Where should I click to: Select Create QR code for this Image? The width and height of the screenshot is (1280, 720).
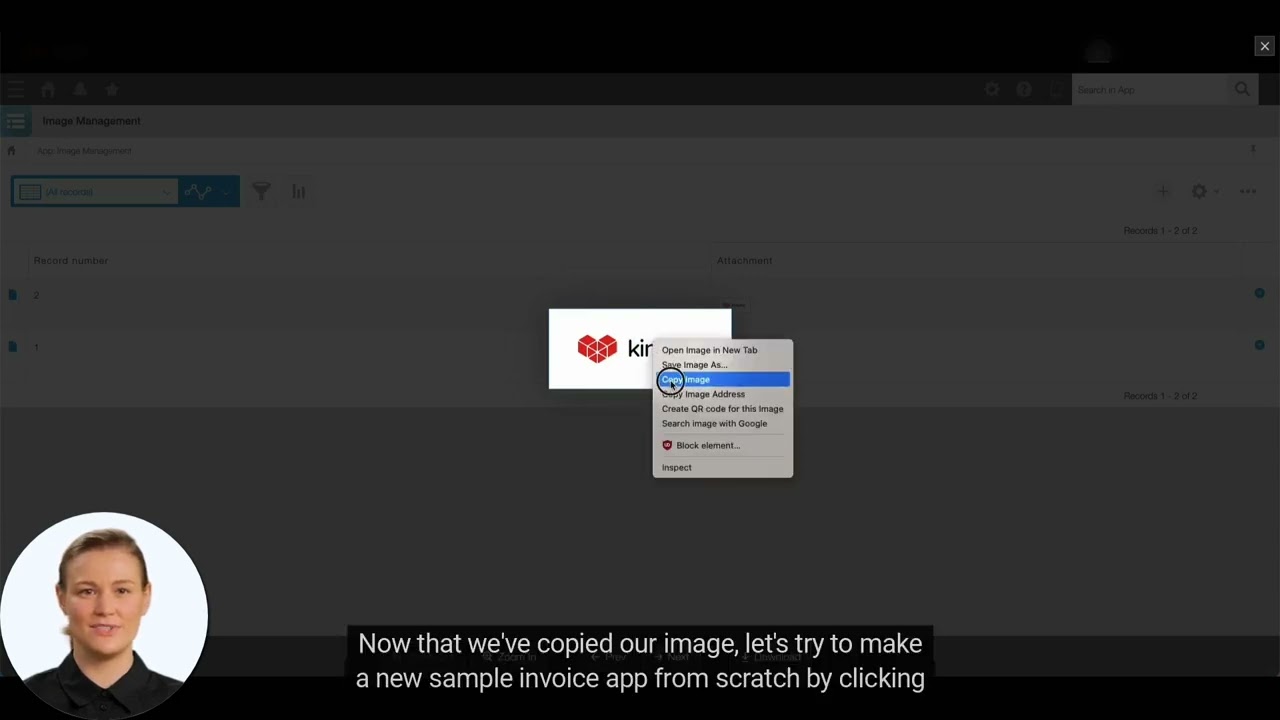(x=722, y=409)
